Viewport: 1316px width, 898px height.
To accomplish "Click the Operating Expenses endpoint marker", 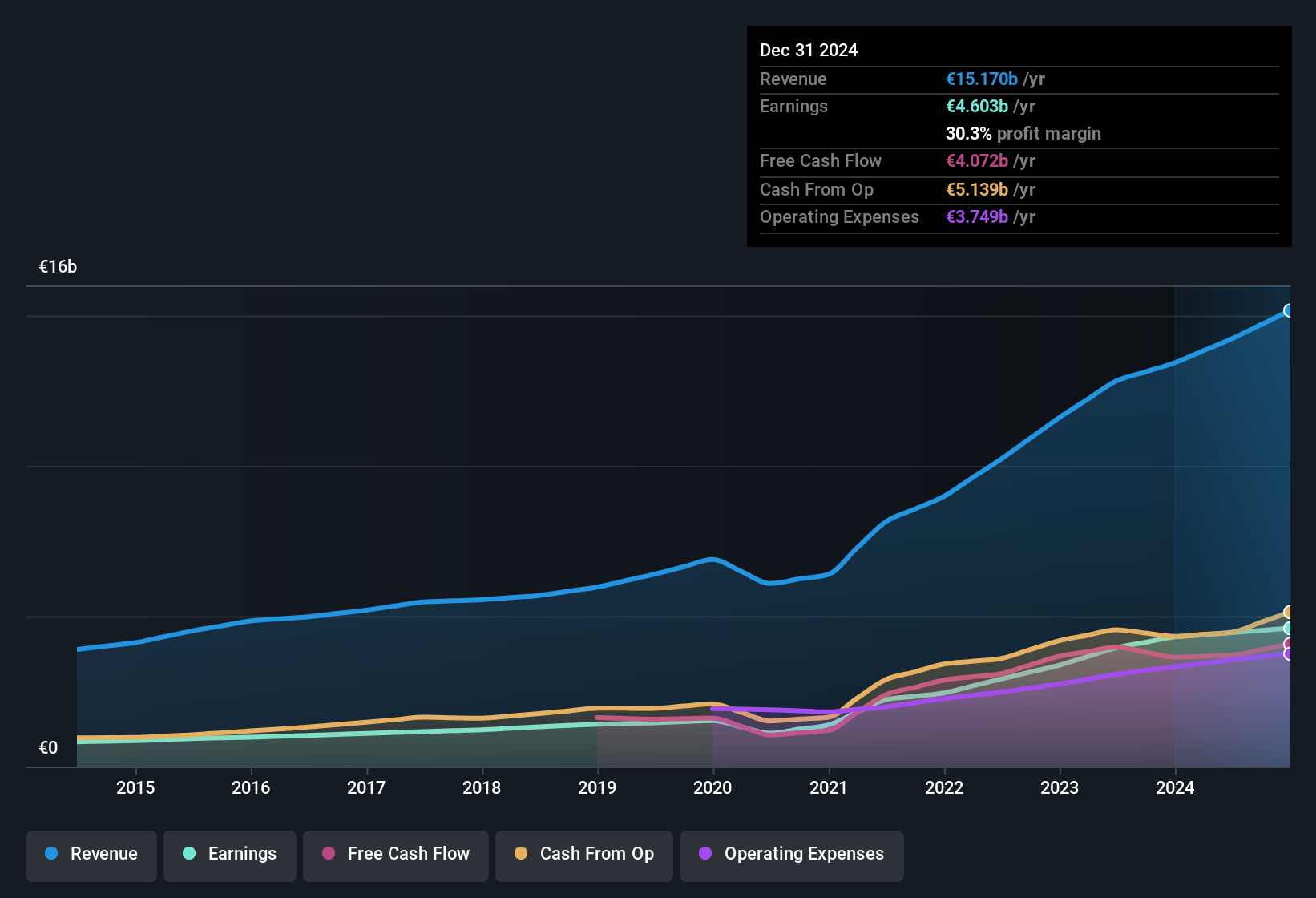I will tap(1289, 656).
